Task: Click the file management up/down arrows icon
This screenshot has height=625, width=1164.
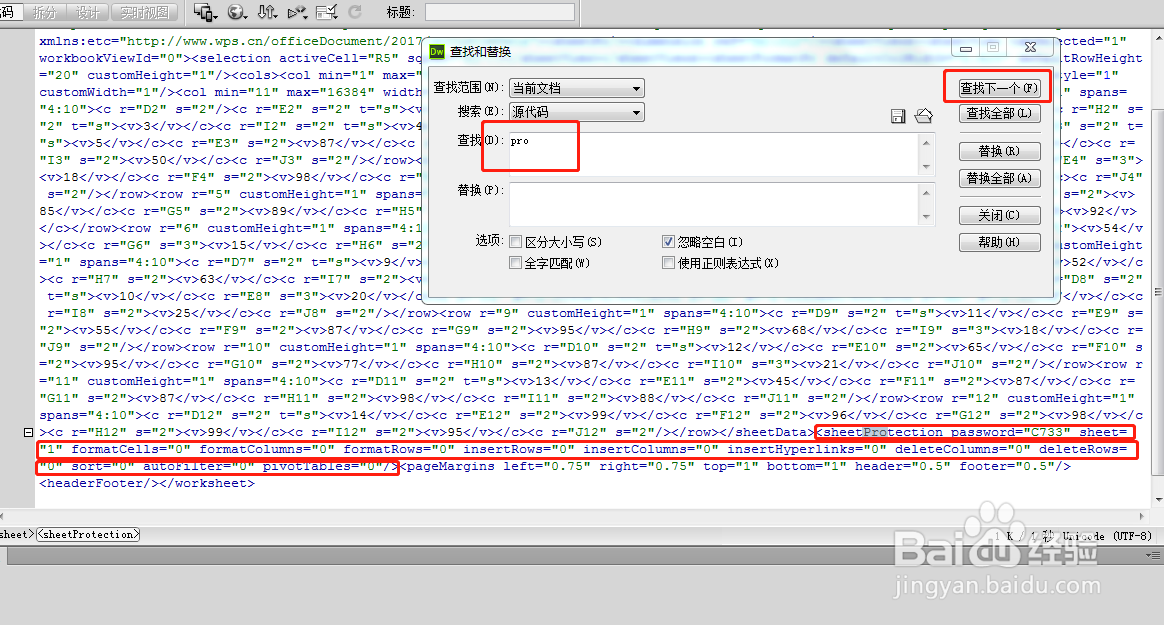Action: click(266, 11)
